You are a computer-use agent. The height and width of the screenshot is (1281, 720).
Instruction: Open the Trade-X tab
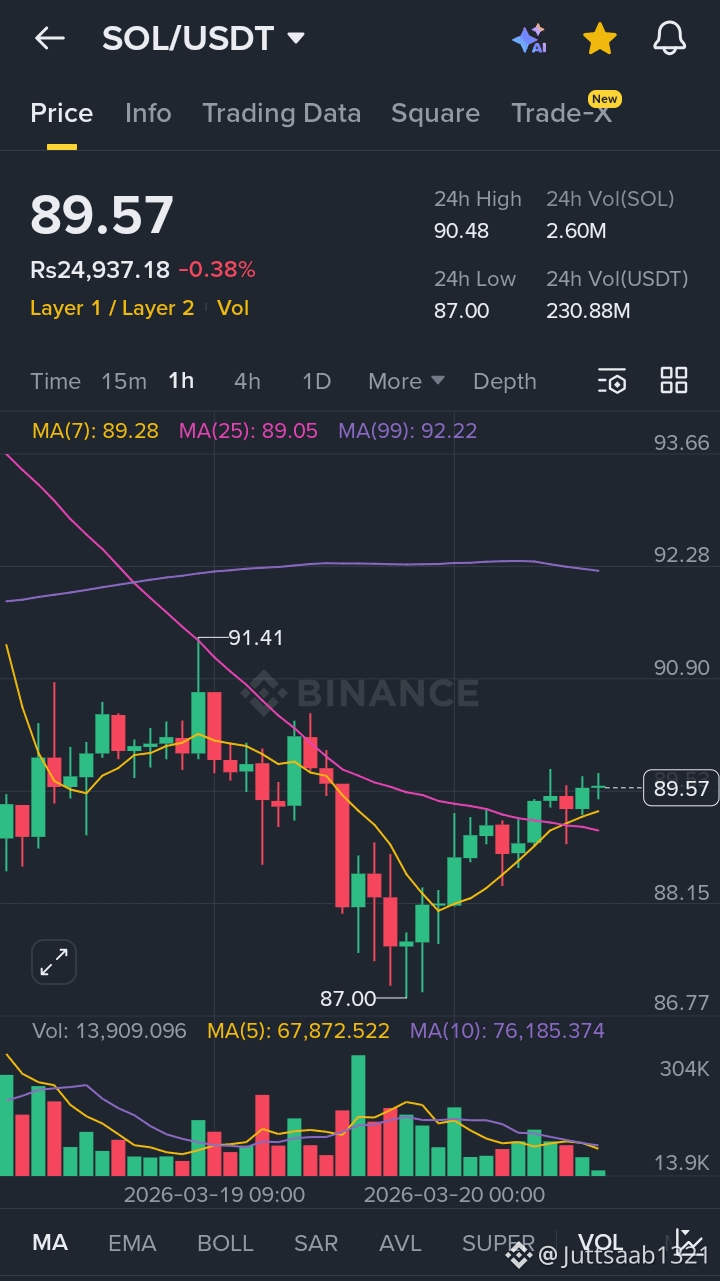(x=562, y=113)
